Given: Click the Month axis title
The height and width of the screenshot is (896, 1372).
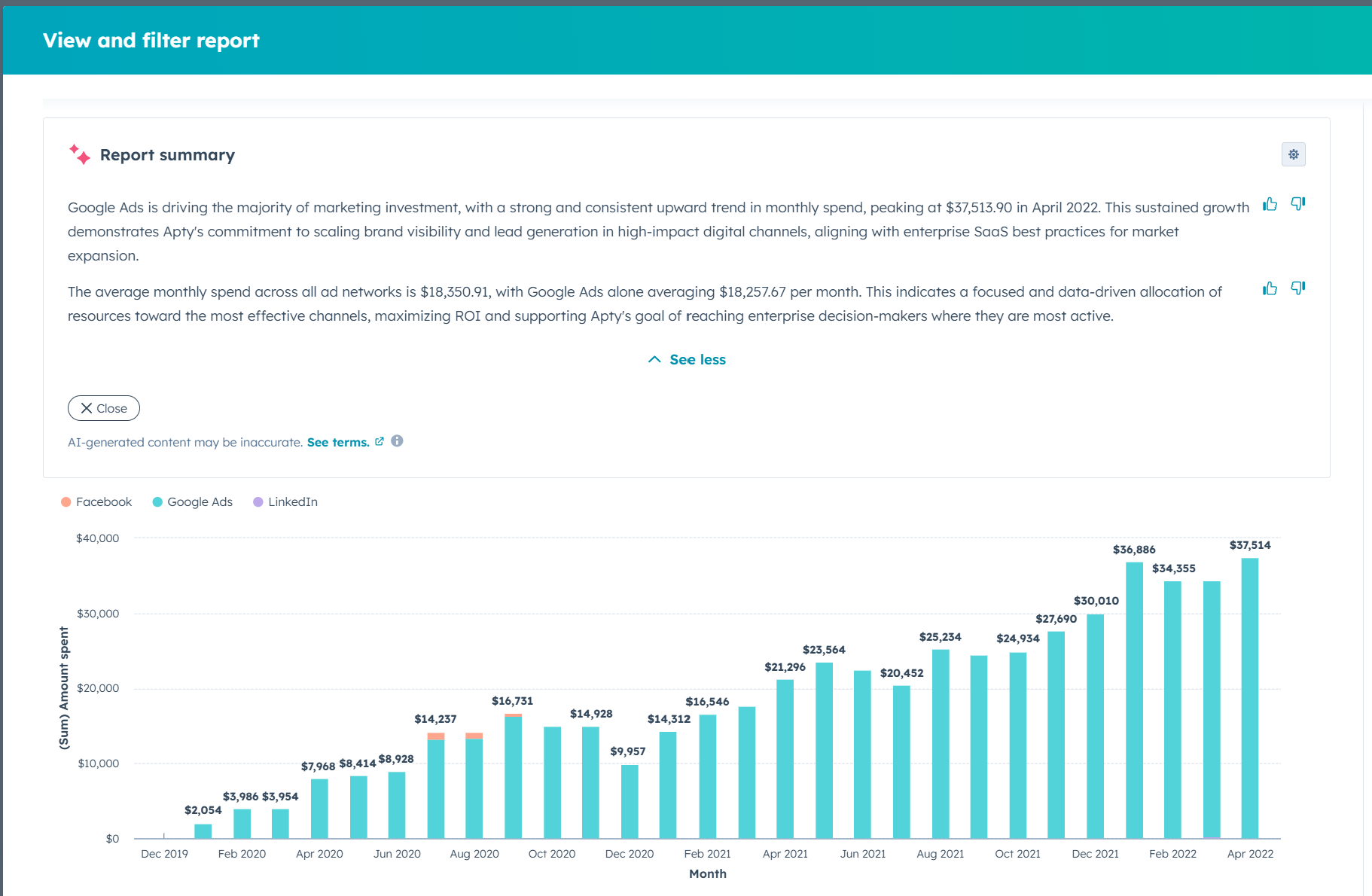Looking at the screenshot, I should click(x=708, y=874).
